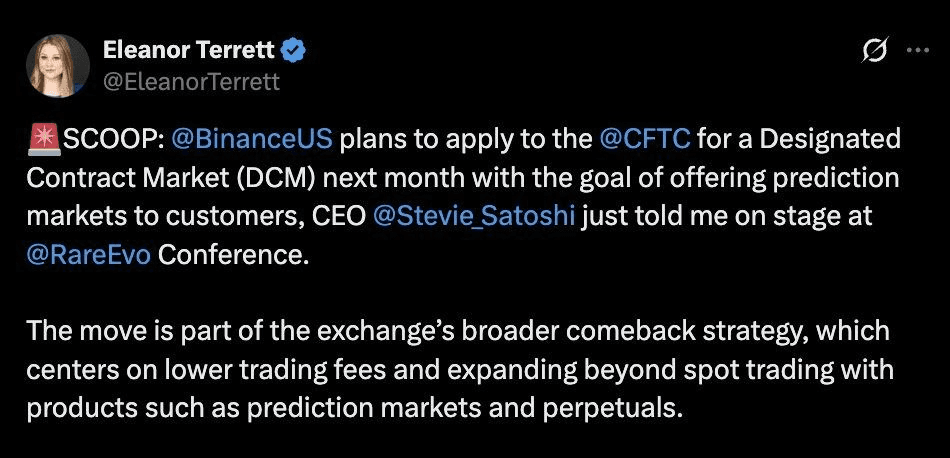Viewport: 950px width, 458px height.
Task: Open Eleanor Terrett's profile photo
Action: (58, 65)
